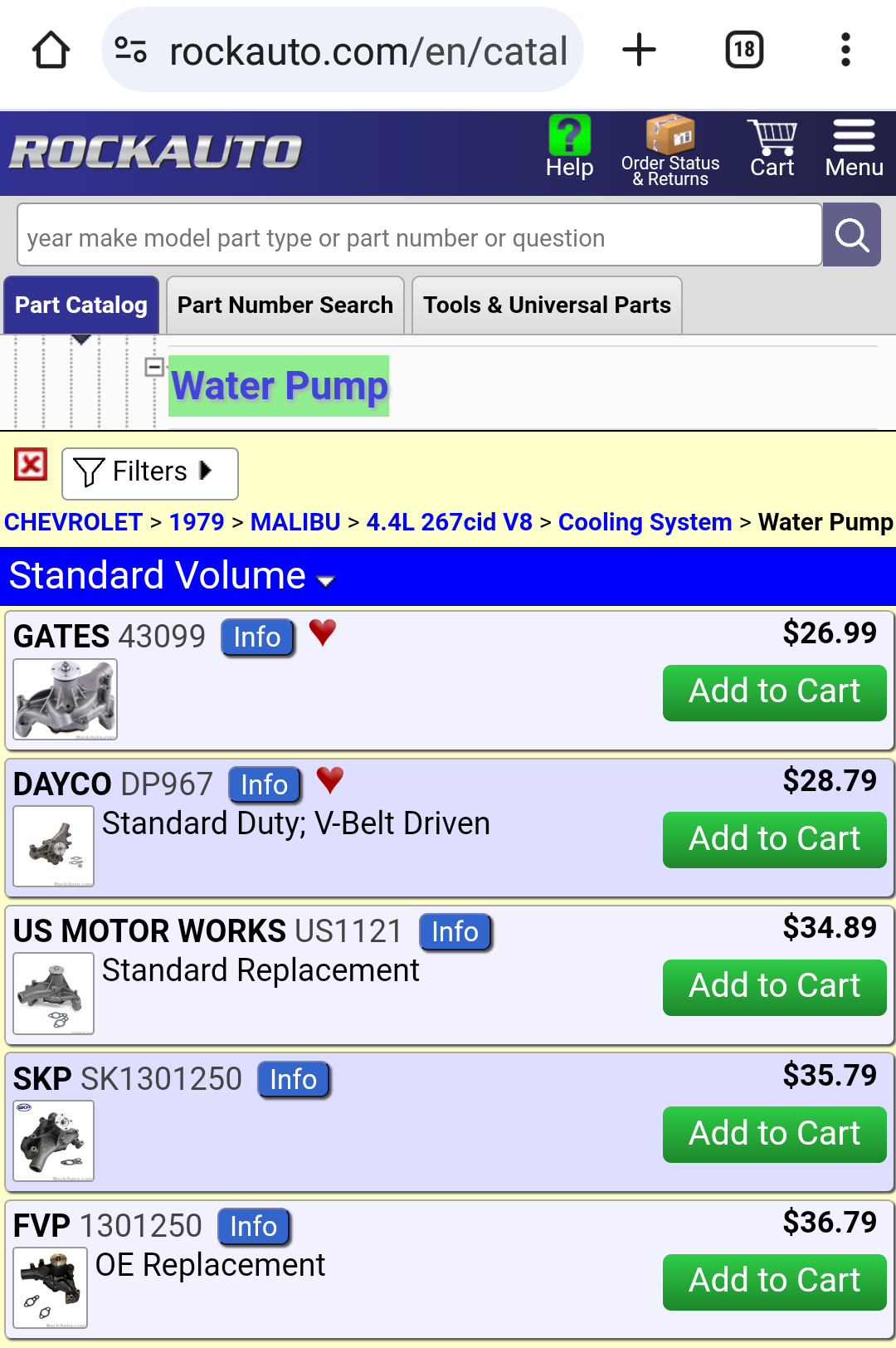
Task: Click the magnifier search button
Action: click(x=851, y=236)
